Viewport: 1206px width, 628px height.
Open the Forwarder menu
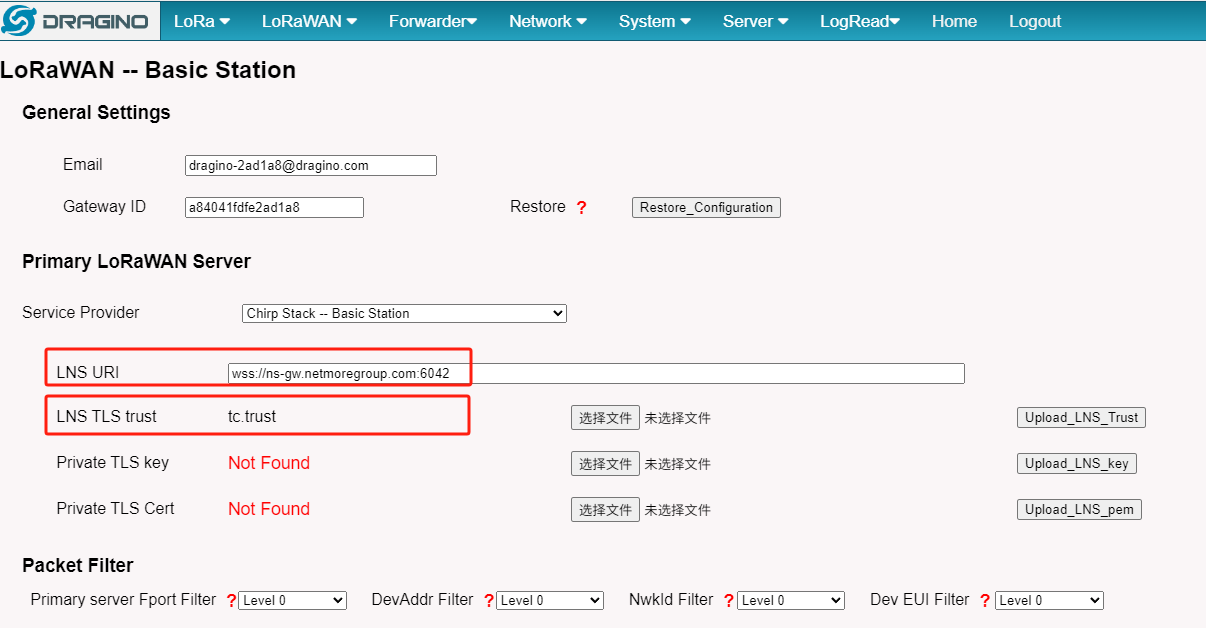[x=433, y=21]
